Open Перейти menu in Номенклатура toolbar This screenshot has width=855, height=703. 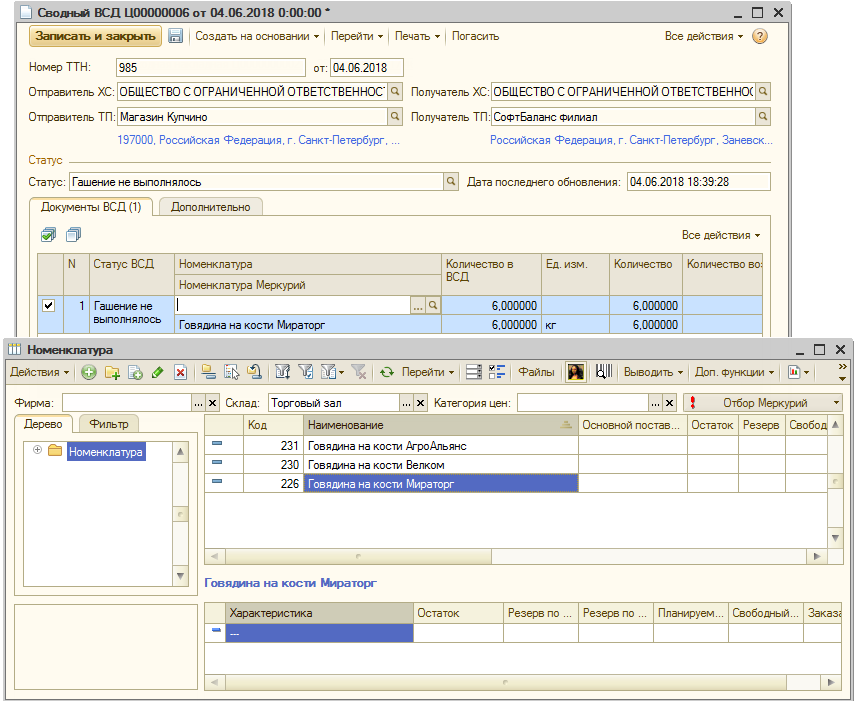point(428,372)
